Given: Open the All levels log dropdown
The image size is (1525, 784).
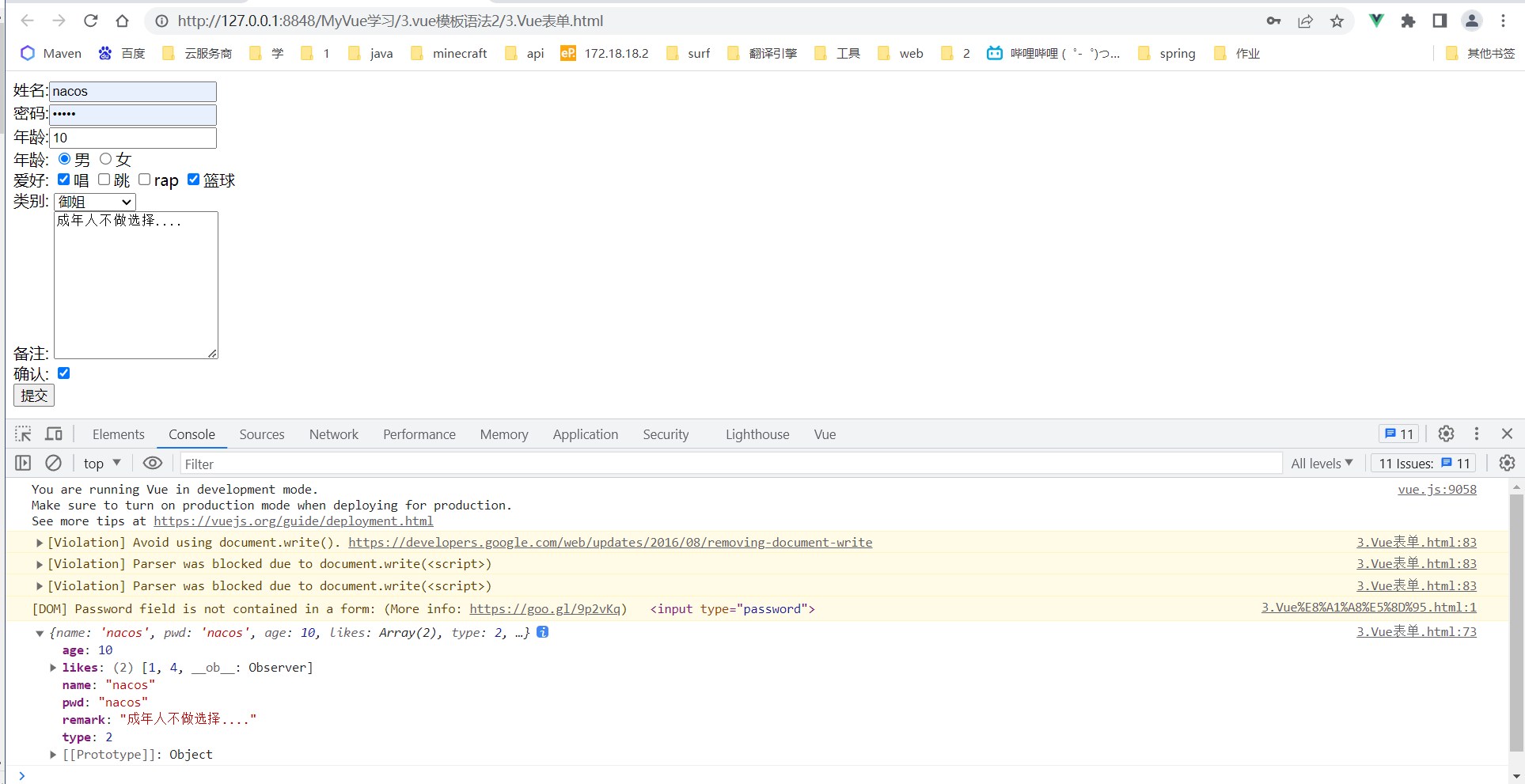Looking at the screenshot, I should (x=1322, y=464).
